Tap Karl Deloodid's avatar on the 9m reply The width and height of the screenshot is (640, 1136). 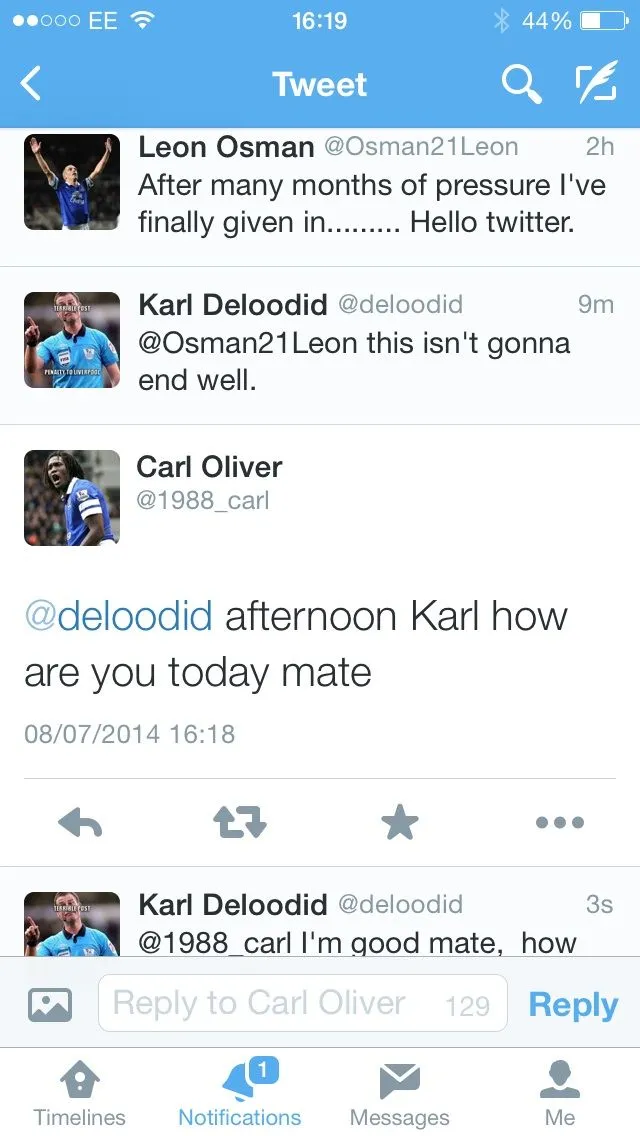[72, 340]
